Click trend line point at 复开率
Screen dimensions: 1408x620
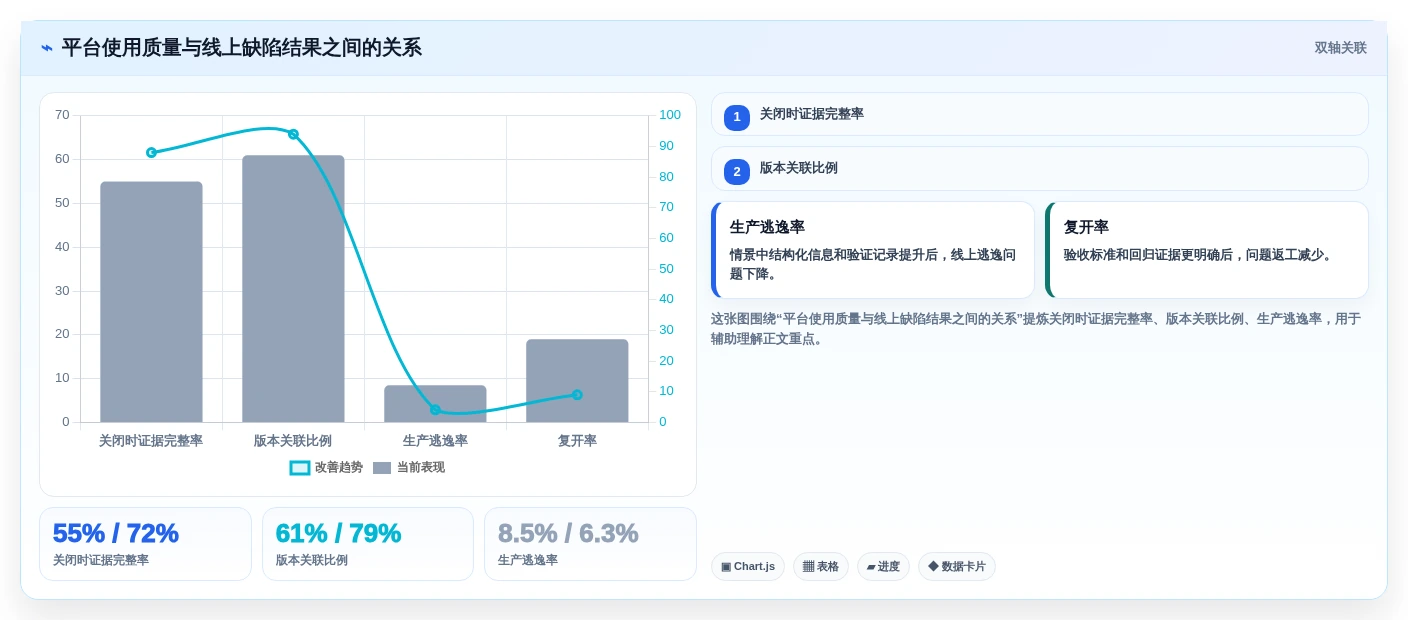point(577,395)
